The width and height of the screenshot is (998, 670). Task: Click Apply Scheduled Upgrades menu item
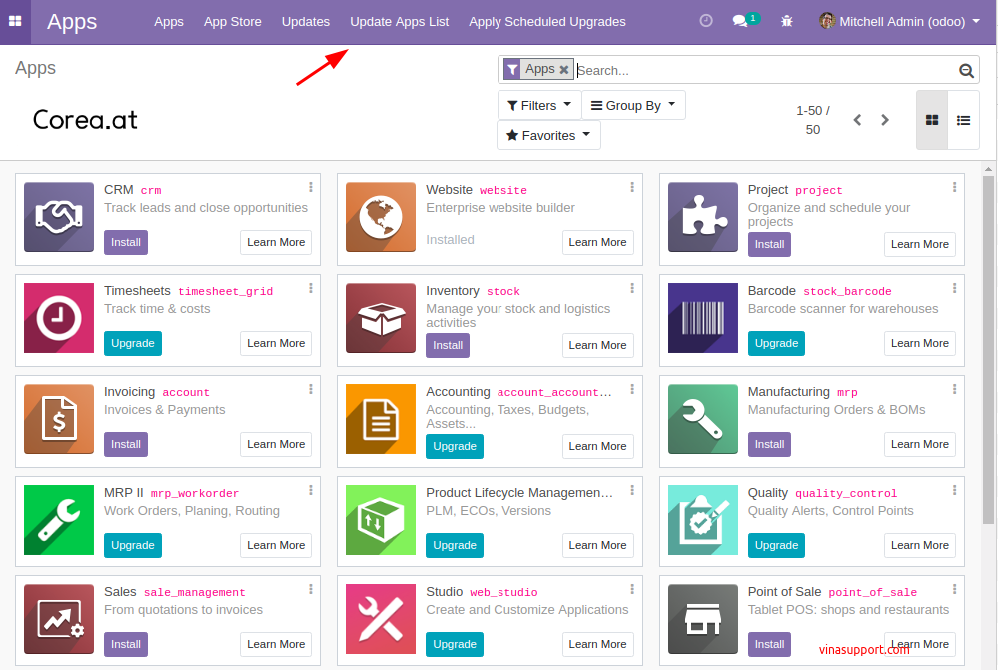(x=547, y=22)
